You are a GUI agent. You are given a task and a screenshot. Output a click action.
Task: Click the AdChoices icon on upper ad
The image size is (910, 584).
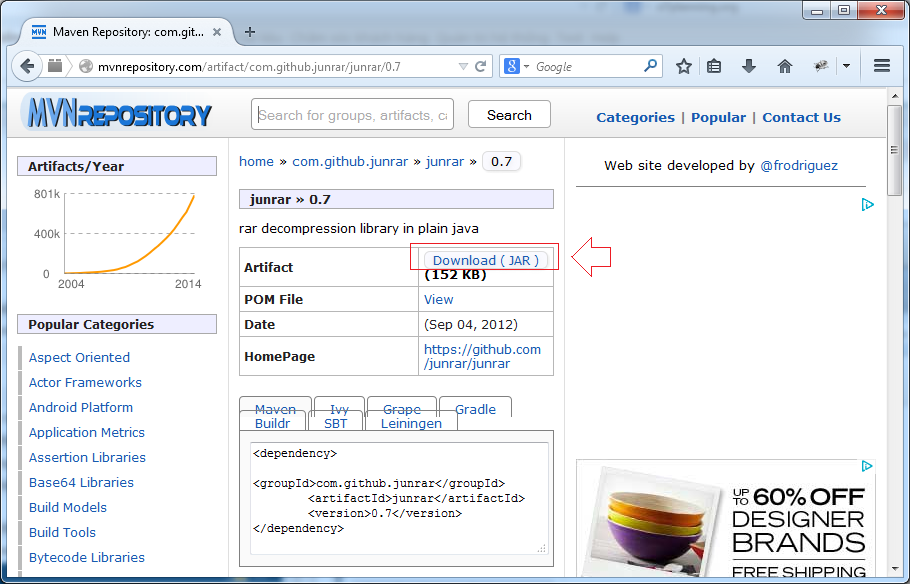(x=868, y=205)
